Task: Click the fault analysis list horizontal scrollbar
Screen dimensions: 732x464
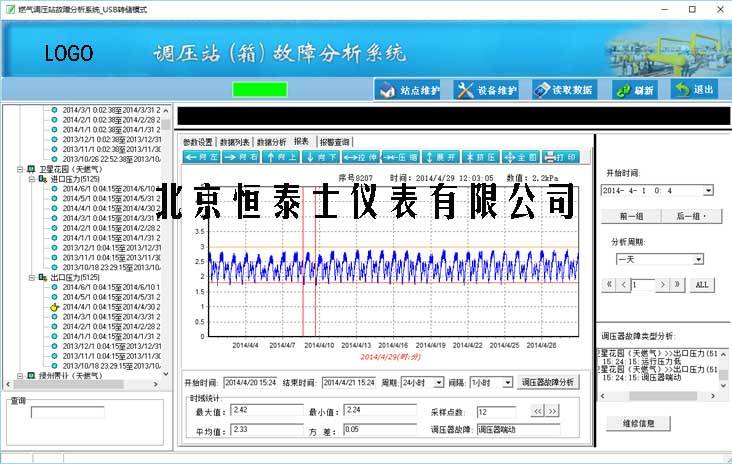Action: pyautogui.click(x=657, y=396)
